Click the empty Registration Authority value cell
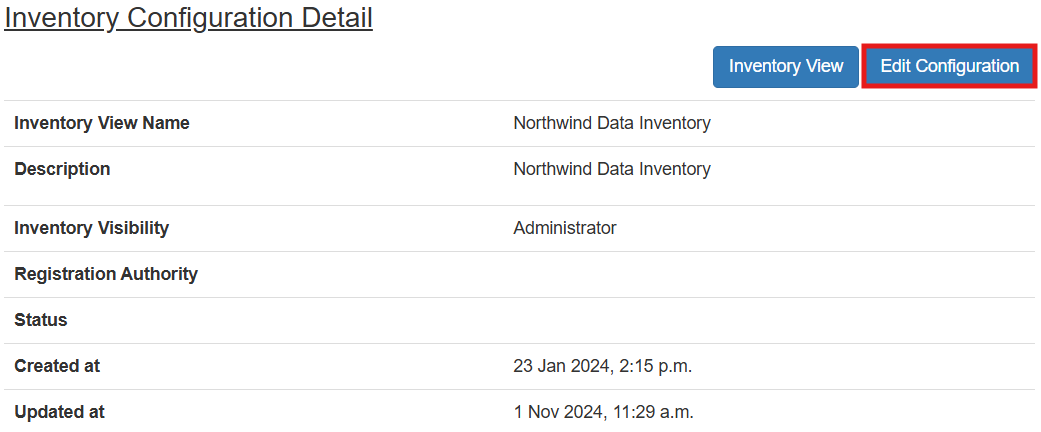Viewport: 1041px width, 432px height. coord(770,274)
